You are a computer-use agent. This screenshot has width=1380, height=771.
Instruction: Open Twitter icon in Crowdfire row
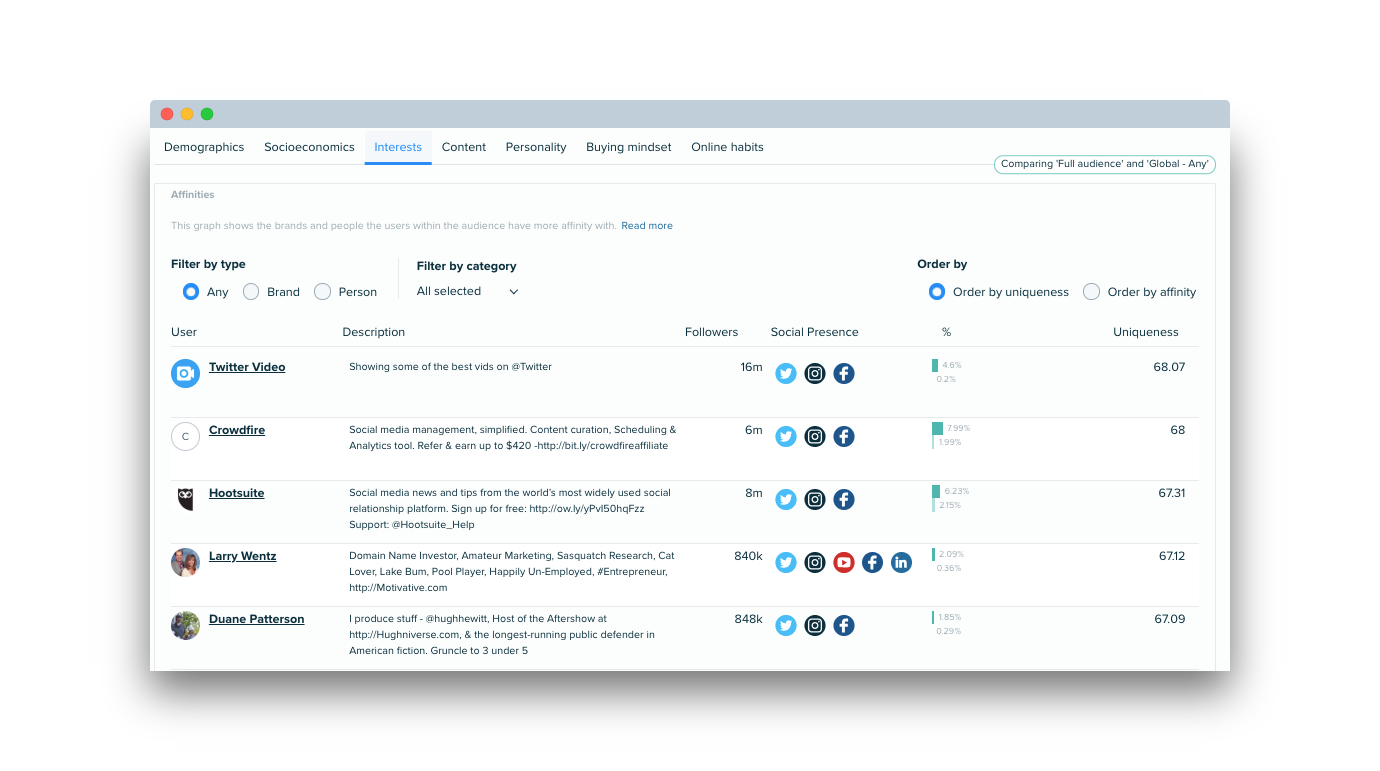786,437
